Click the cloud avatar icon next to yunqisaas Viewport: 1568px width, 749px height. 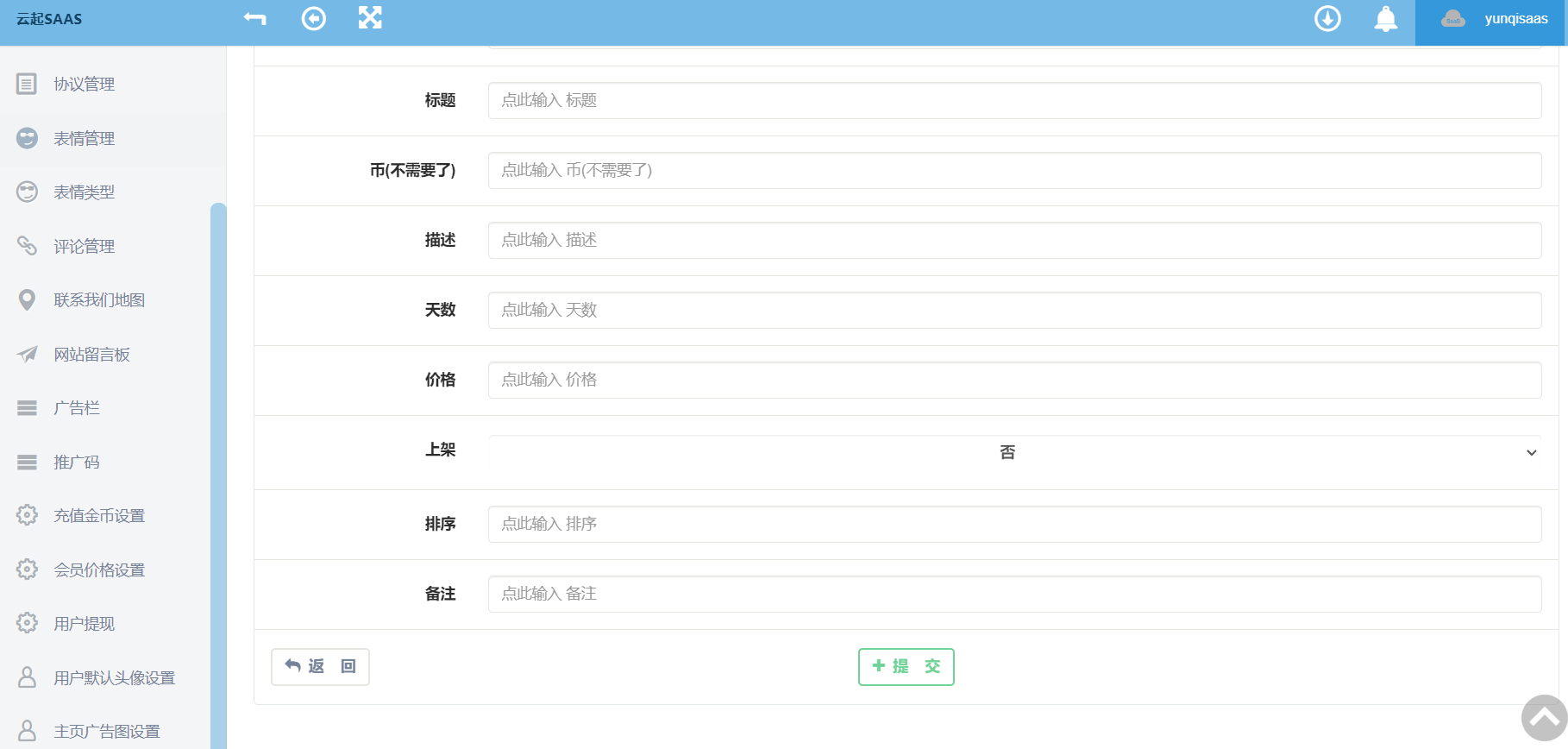click(1453, 19)
